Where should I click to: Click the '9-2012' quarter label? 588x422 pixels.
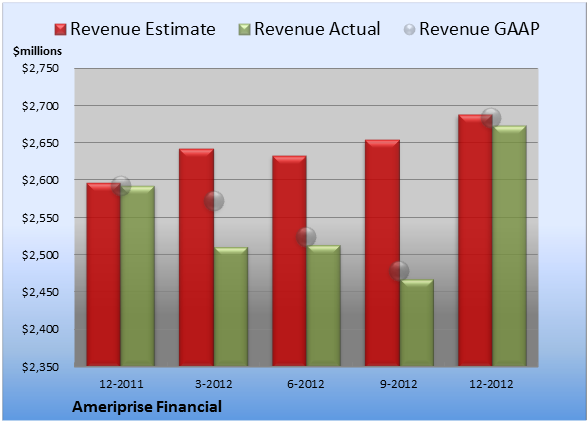[399, 384]
